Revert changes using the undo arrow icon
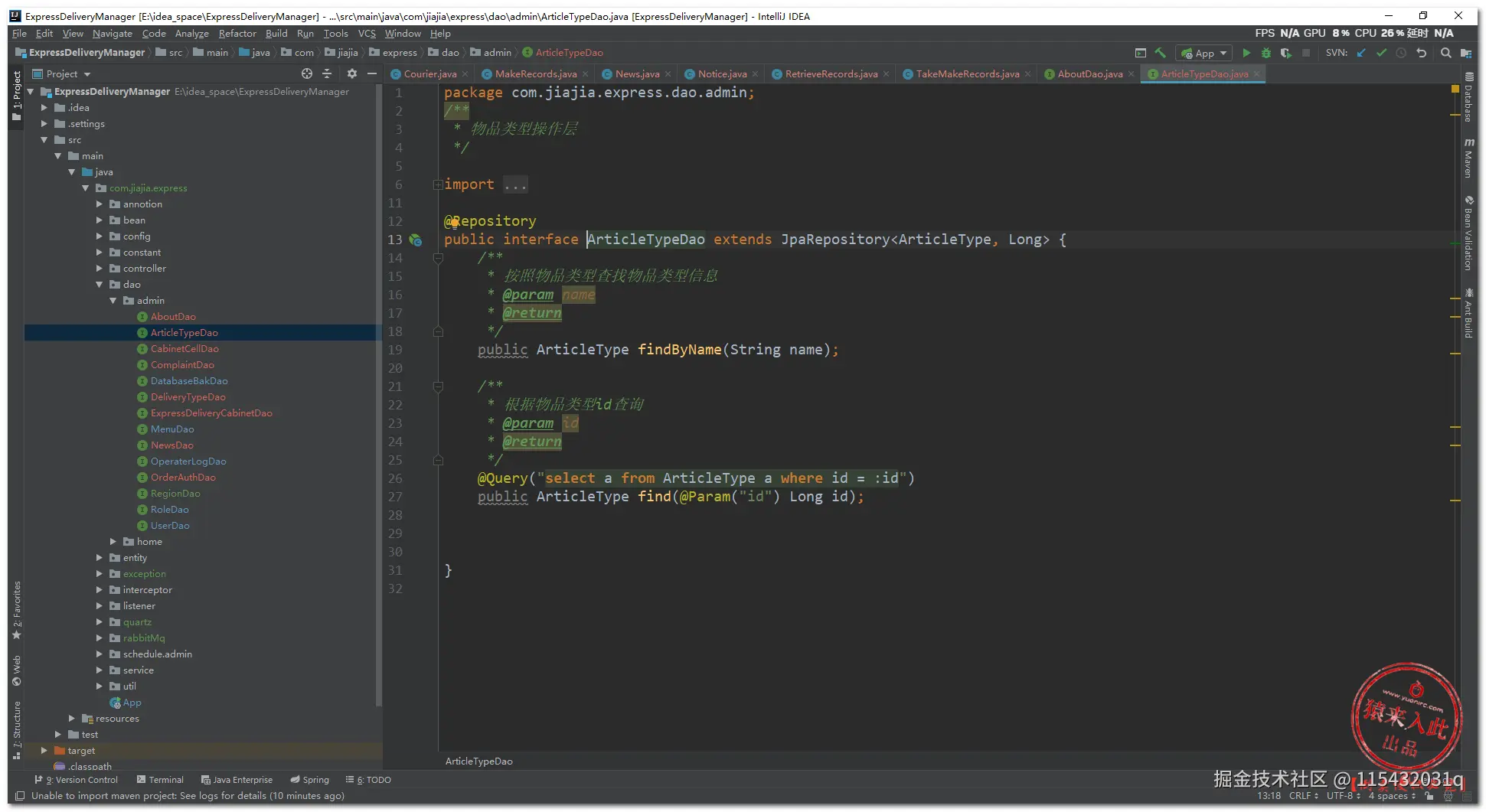Screen dimensions: 1486x812 point(1422,53)
